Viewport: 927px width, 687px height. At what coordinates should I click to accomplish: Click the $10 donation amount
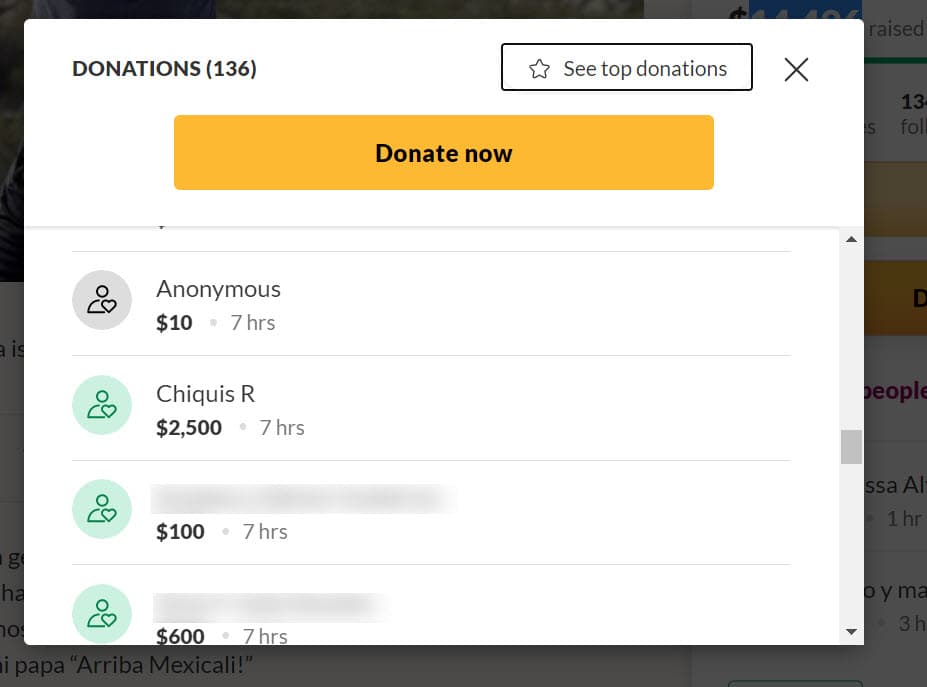click(174, 323)
